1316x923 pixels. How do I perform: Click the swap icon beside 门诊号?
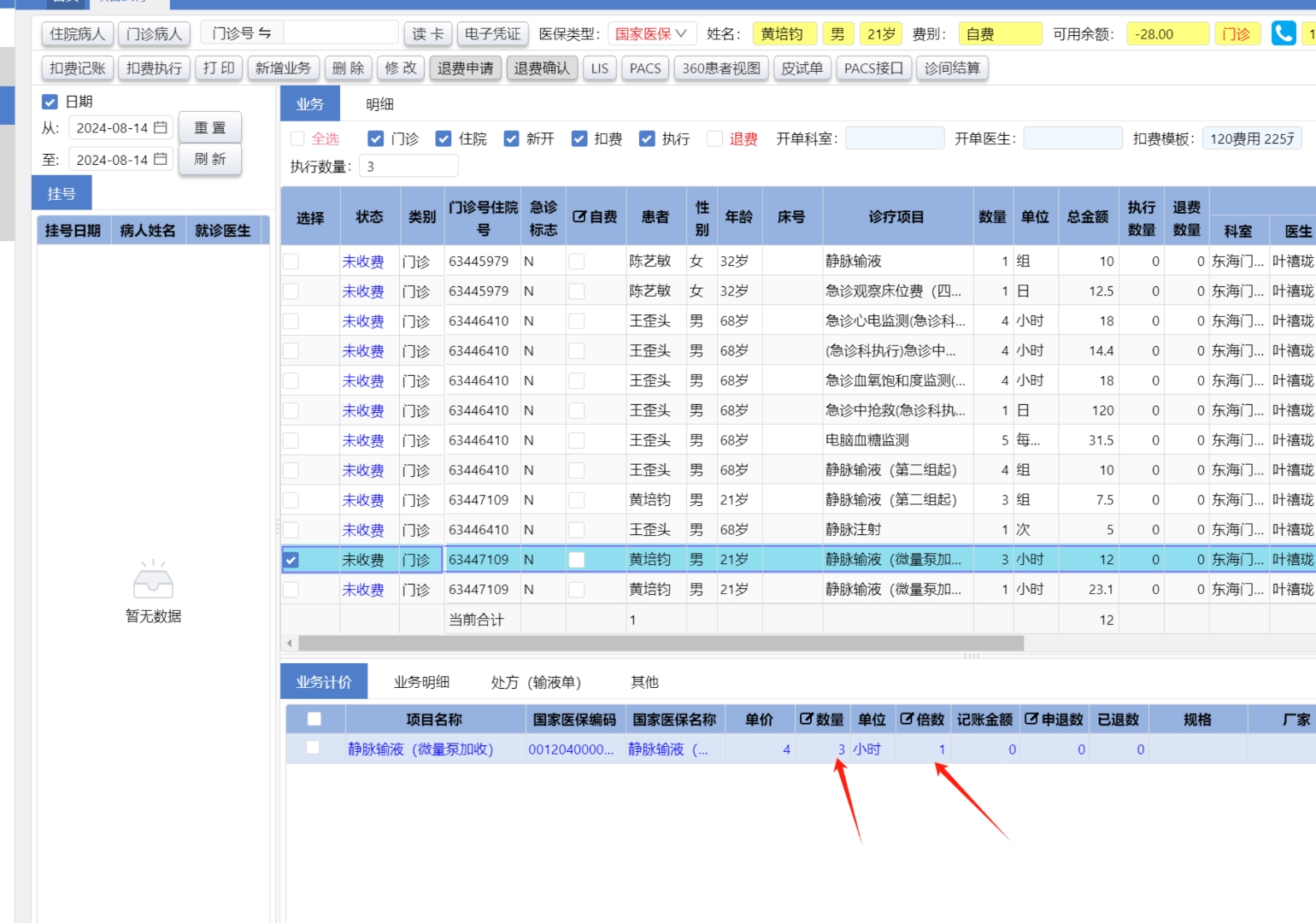pyautogui.click(x=265, y=32)
